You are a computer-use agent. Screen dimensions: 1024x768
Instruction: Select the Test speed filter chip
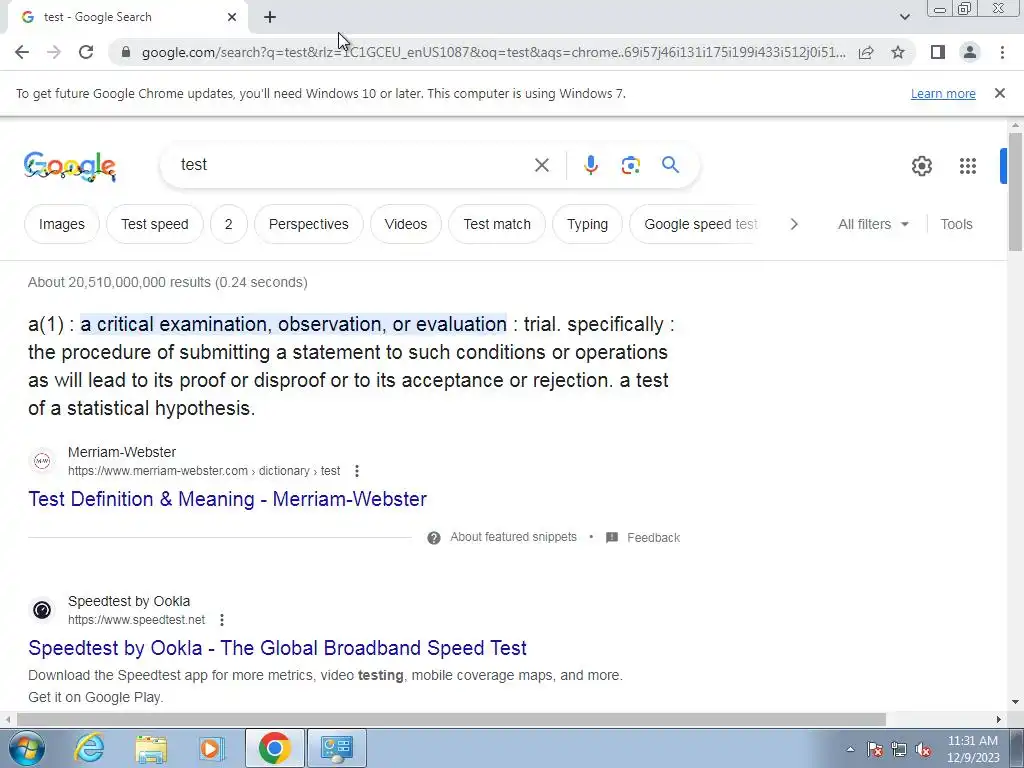[155, 224]
